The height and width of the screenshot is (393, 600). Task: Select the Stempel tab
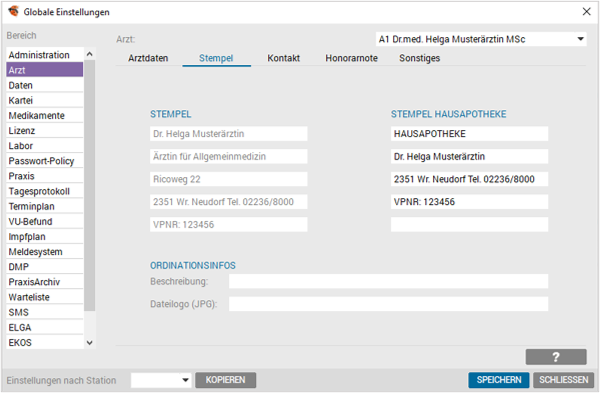[216, 58]
